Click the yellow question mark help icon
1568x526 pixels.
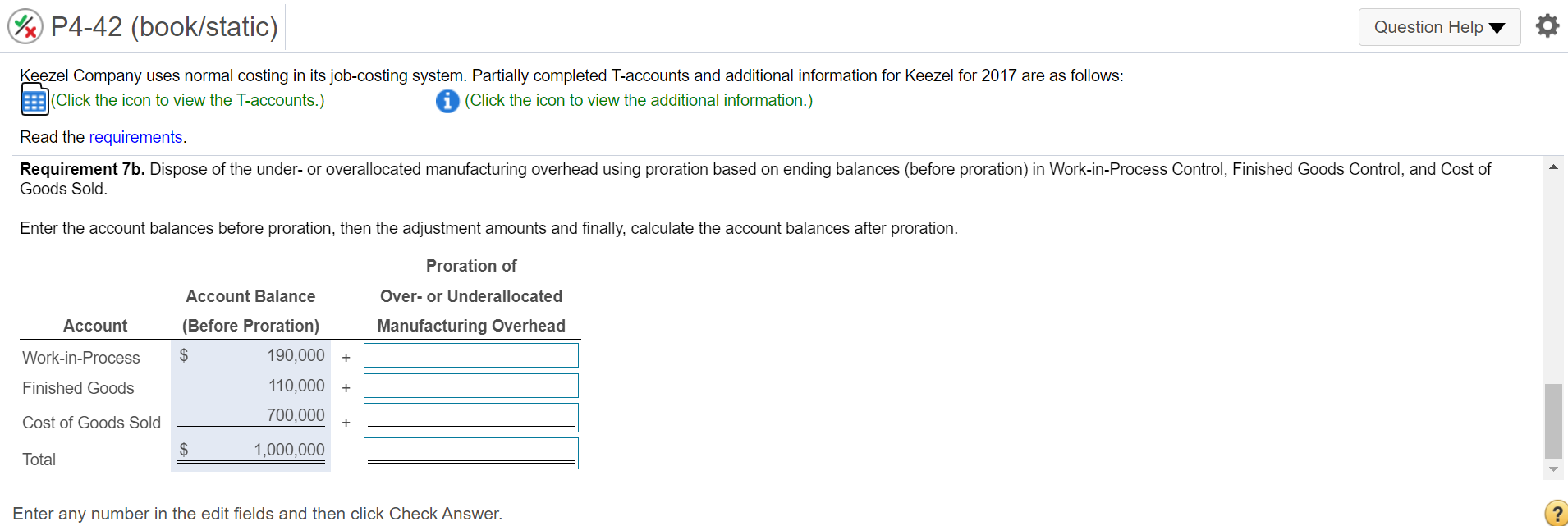point(1554,514)
